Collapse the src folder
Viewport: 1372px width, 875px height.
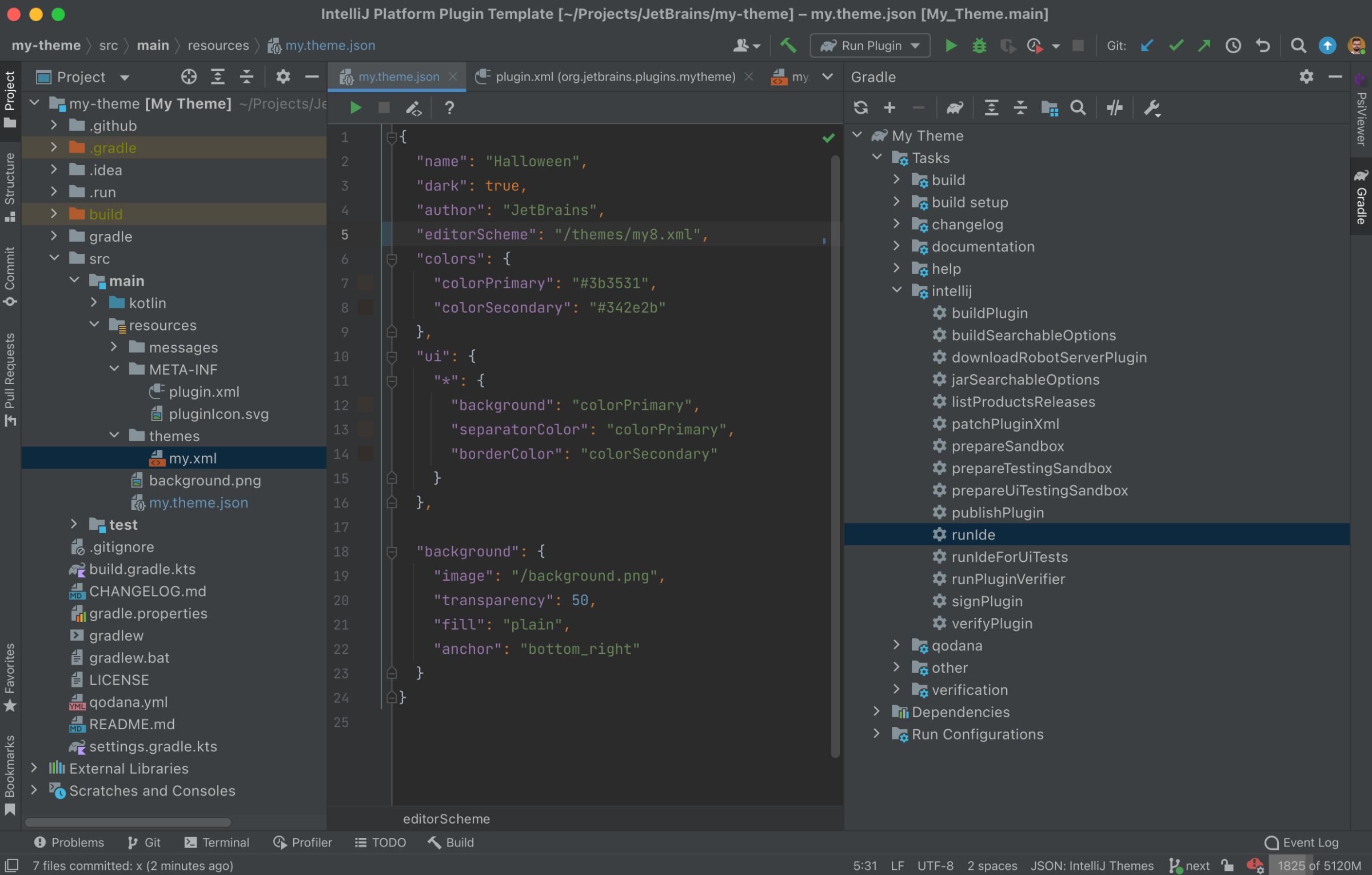(54, 258)
